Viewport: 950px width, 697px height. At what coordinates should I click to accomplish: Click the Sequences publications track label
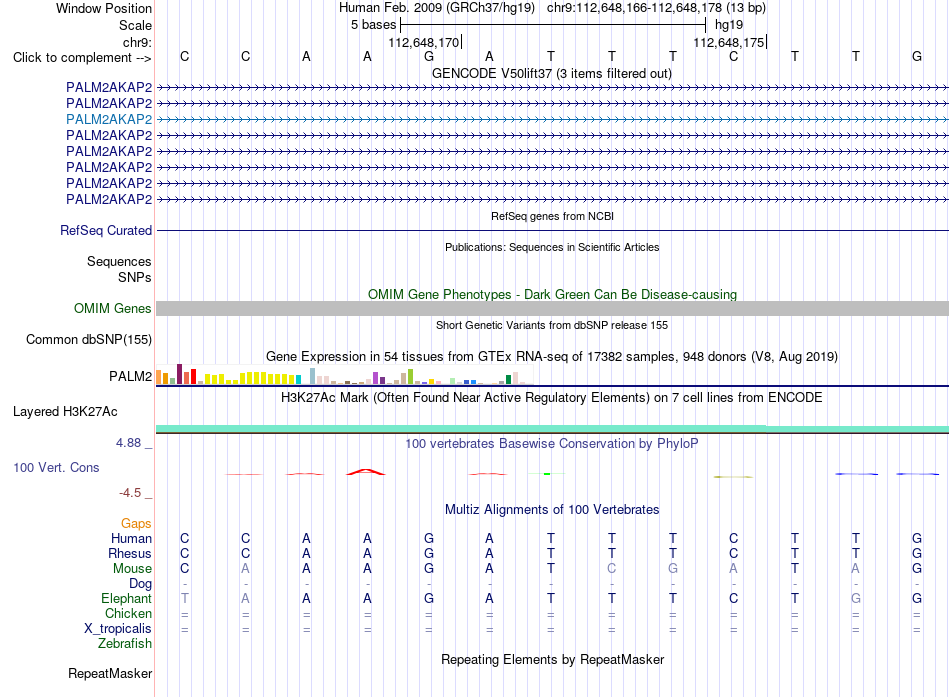pos(119,261)
